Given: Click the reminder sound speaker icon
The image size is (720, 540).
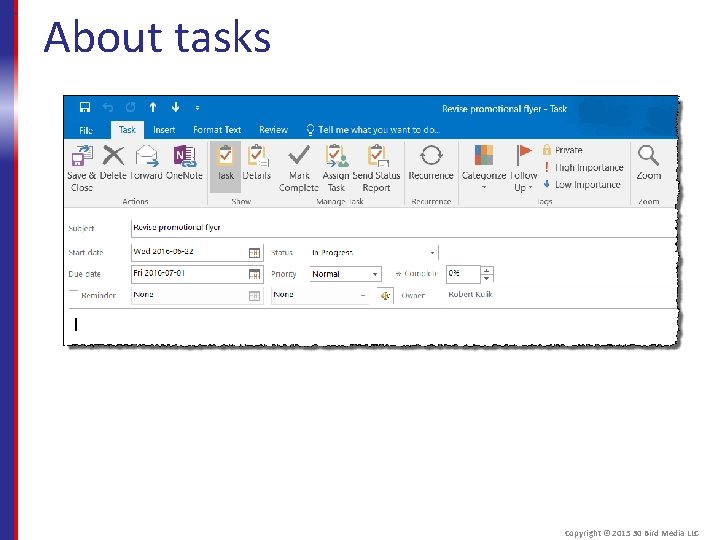Looking at the screenshot, I should [x=385, y=296].
